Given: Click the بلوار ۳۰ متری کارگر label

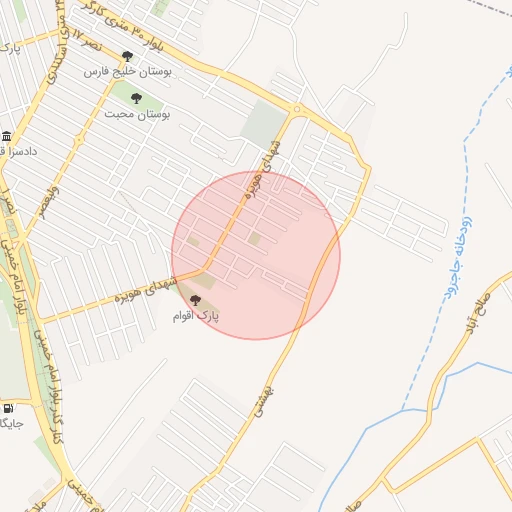Looking at the screenshot, I should pyautogui.click(x=123, y=27).
